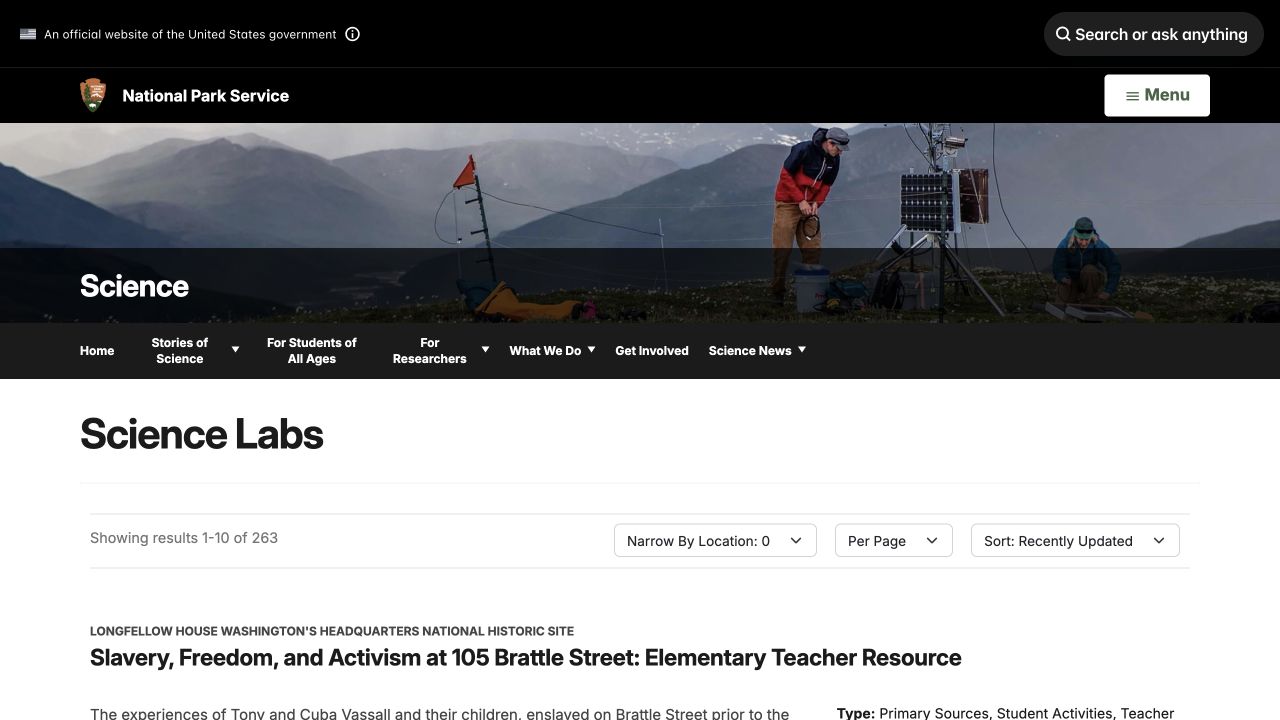Open Sort: Recently Updated dropdown

[x=1075, y=541]
